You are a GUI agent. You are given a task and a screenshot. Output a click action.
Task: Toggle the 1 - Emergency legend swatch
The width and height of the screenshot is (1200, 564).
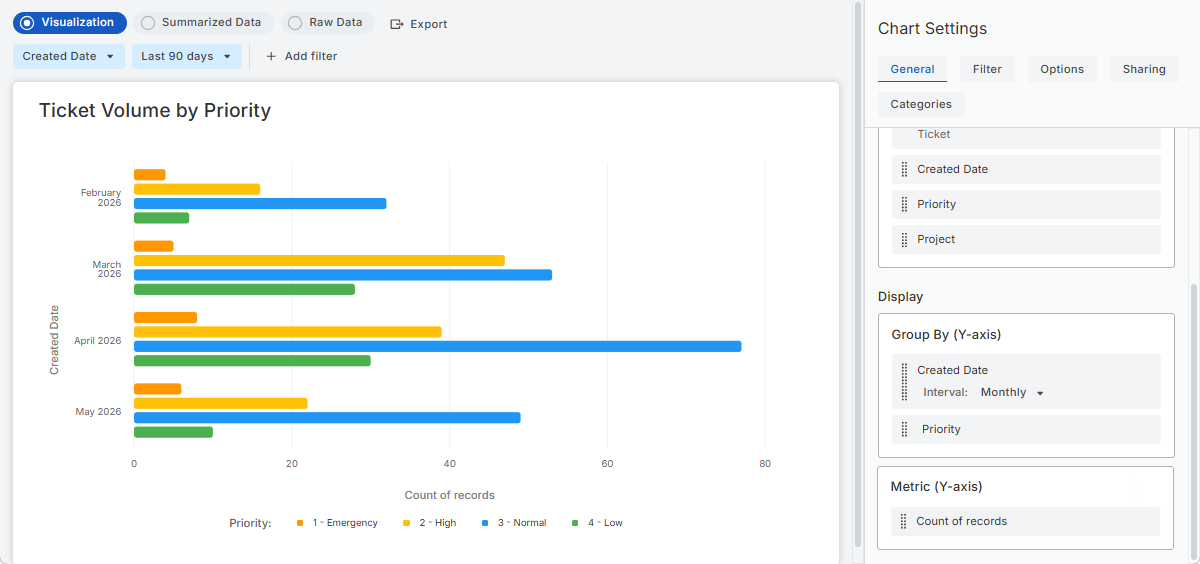click(300, 523)
